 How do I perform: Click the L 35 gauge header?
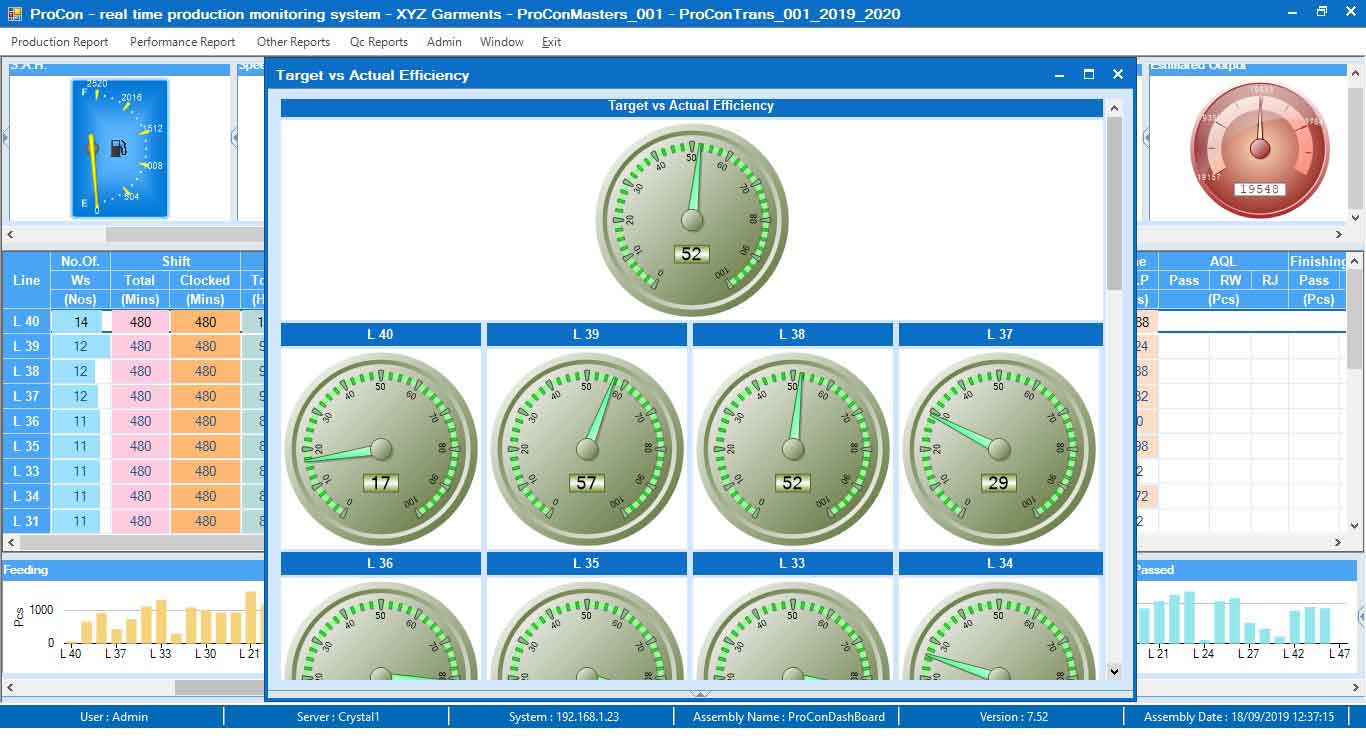[586, 563]
